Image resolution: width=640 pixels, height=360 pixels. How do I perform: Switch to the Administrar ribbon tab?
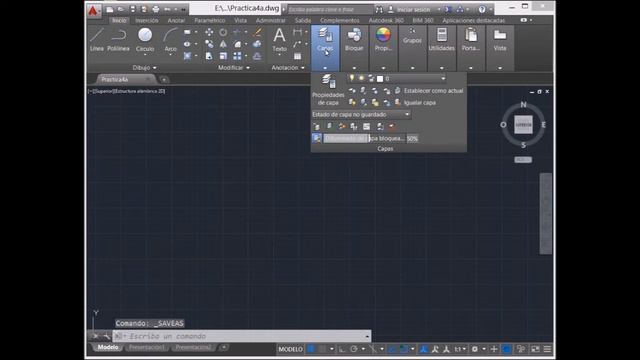271,20
